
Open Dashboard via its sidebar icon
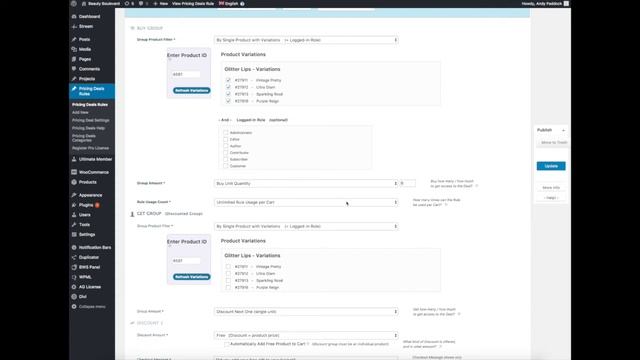pos(74,16)
